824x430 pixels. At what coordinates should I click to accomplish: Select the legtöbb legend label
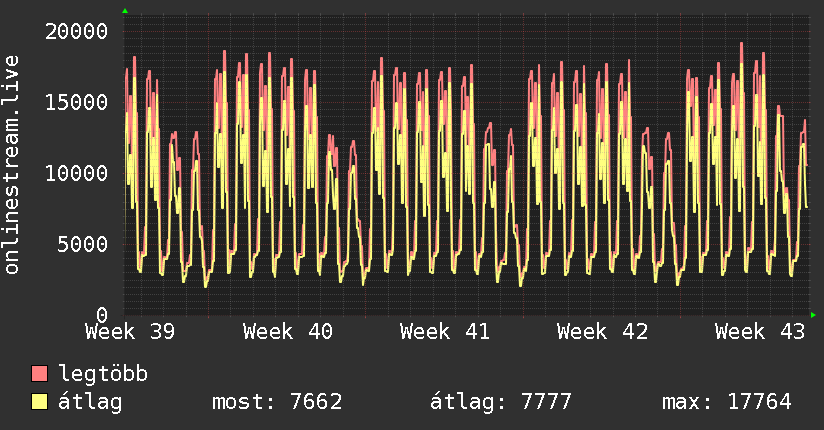[103, 374]
